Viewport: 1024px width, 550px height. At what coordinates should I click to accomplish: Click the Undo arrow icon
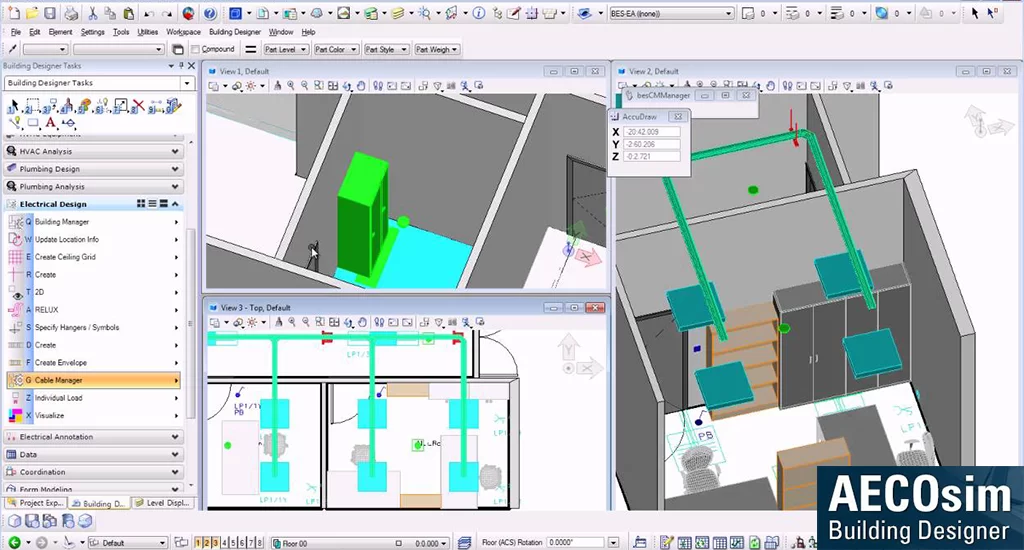(x=149, y=14)
